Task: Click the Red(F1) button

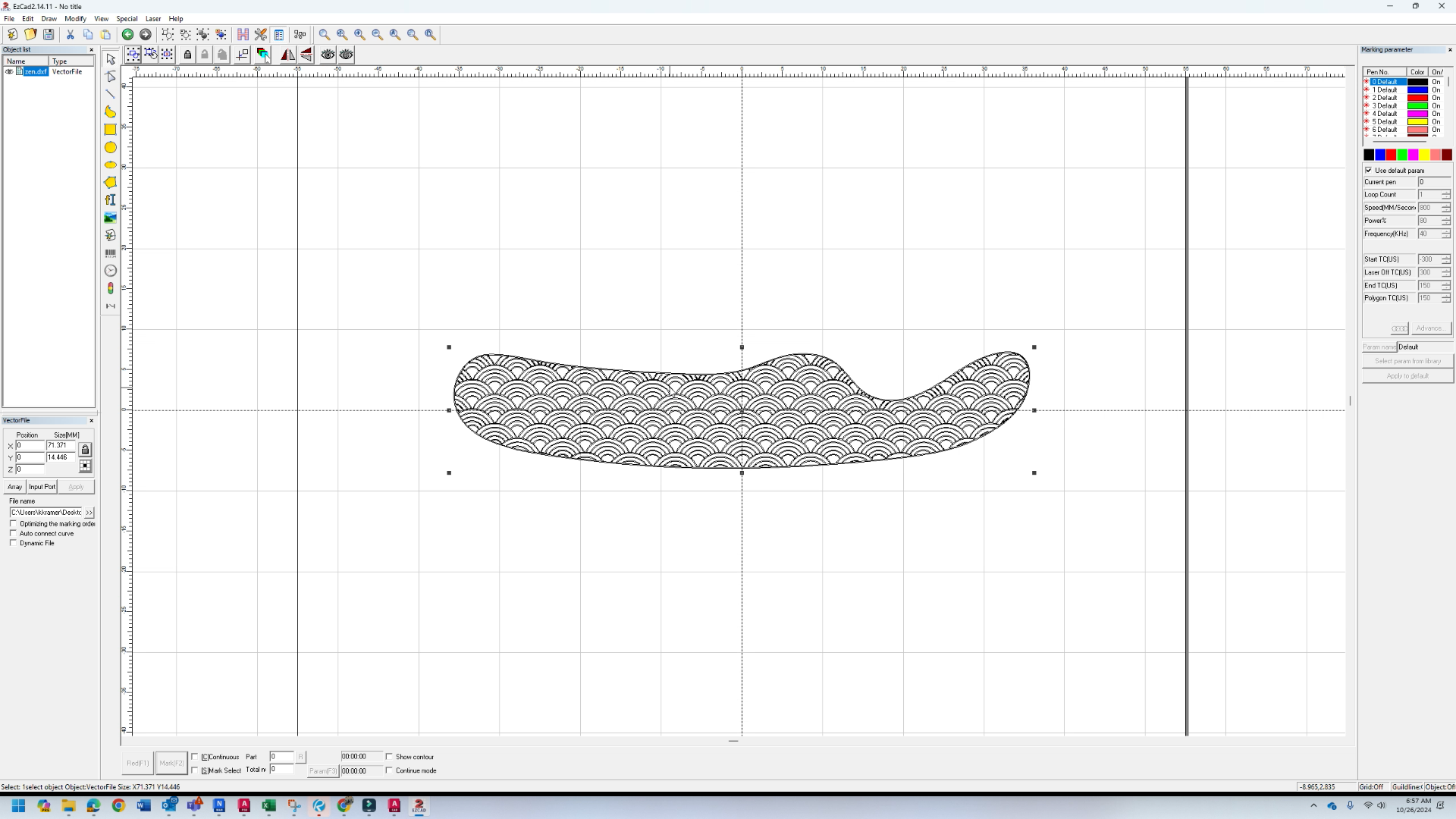Action: [x=138, y=763]
